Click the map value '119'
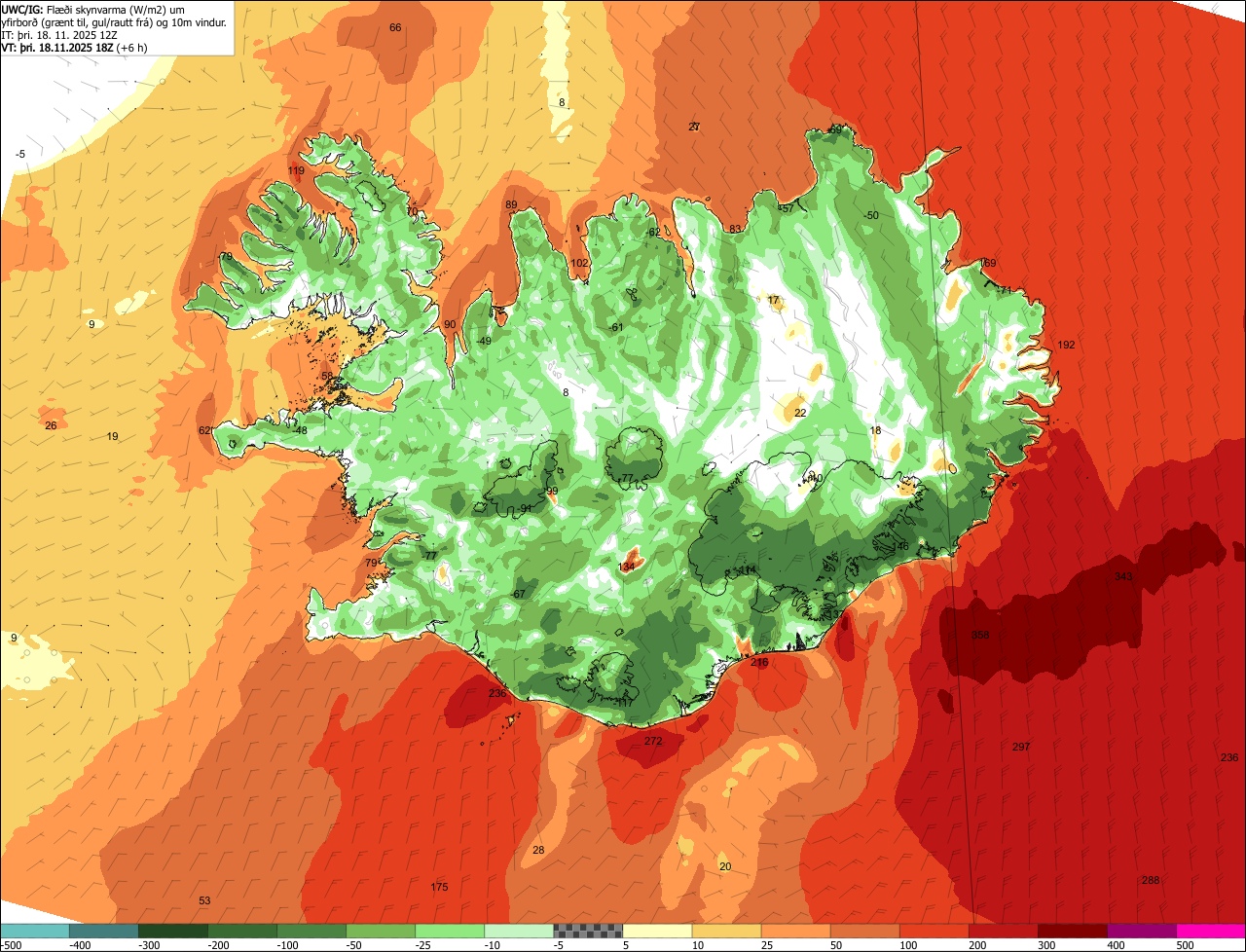Image resolution: width=1246 pixels, height=952 pixels. click(x=296, y=171)
